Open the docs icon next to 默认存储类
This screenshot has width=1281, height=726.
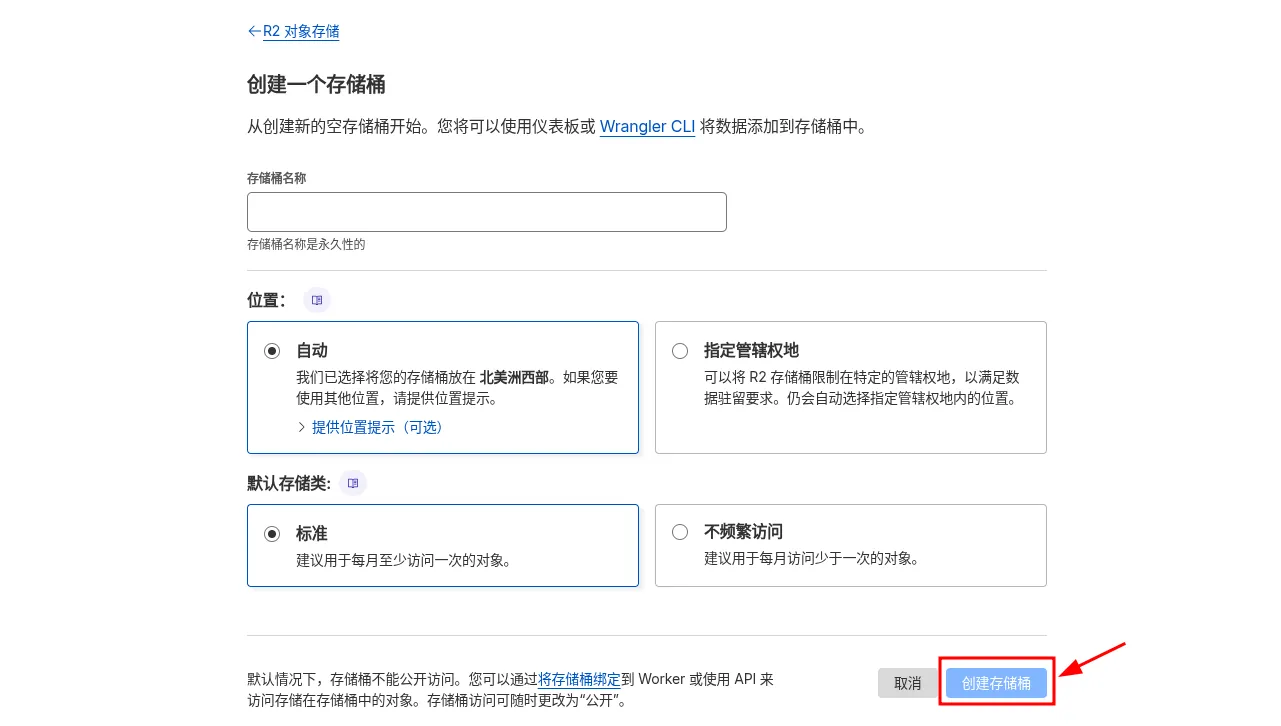(x=353, y=483)
